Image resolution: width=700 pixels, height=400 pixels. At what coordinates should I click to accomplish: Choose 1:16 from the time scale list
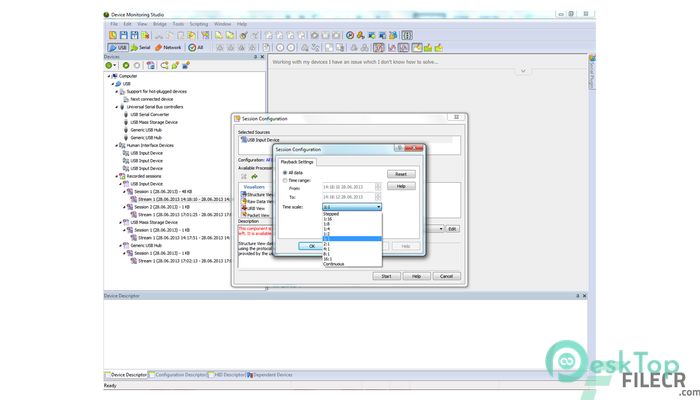point(352,219)
